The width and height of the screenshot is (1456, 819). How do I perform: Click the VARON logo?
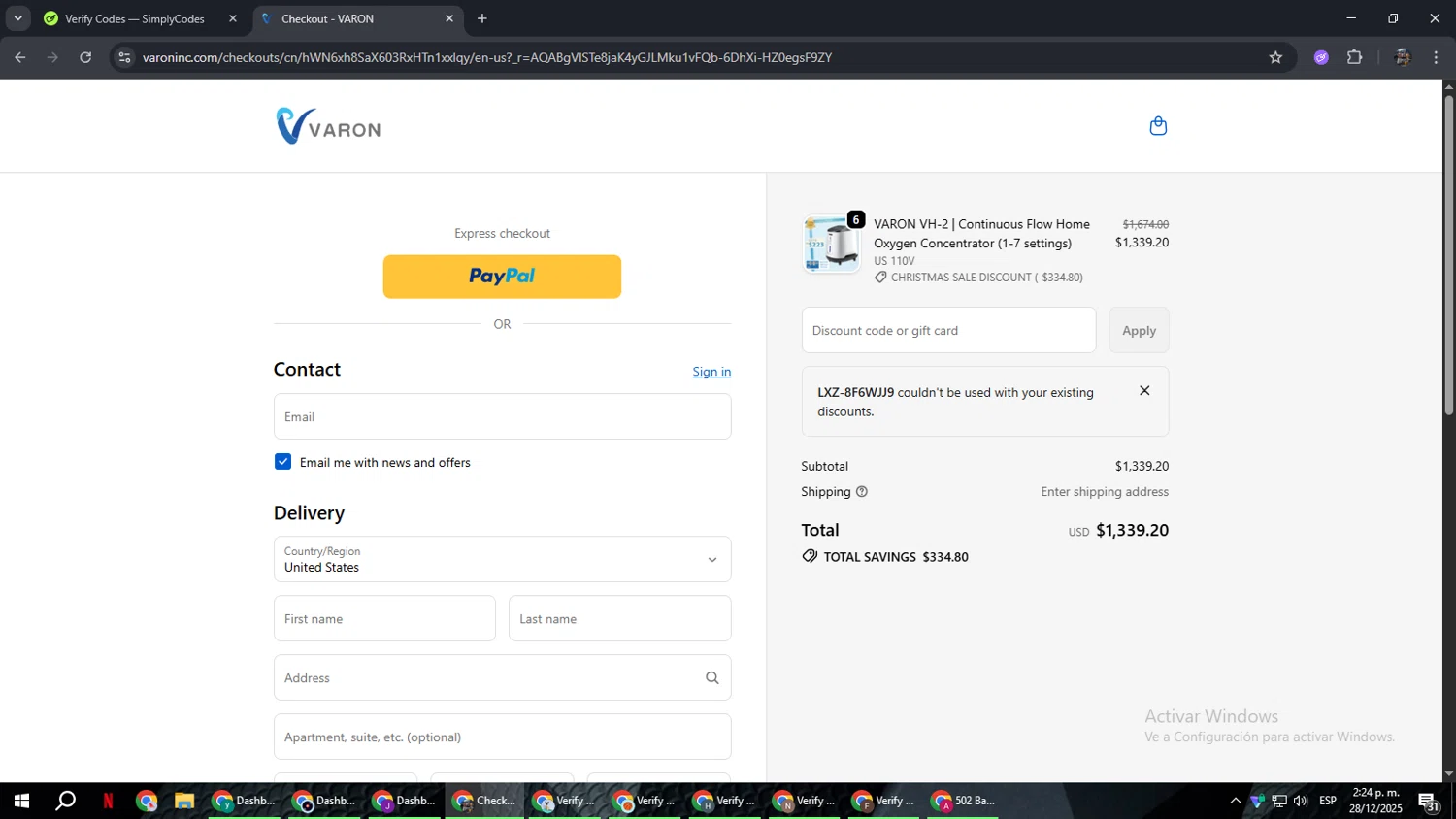pos(328,126)
